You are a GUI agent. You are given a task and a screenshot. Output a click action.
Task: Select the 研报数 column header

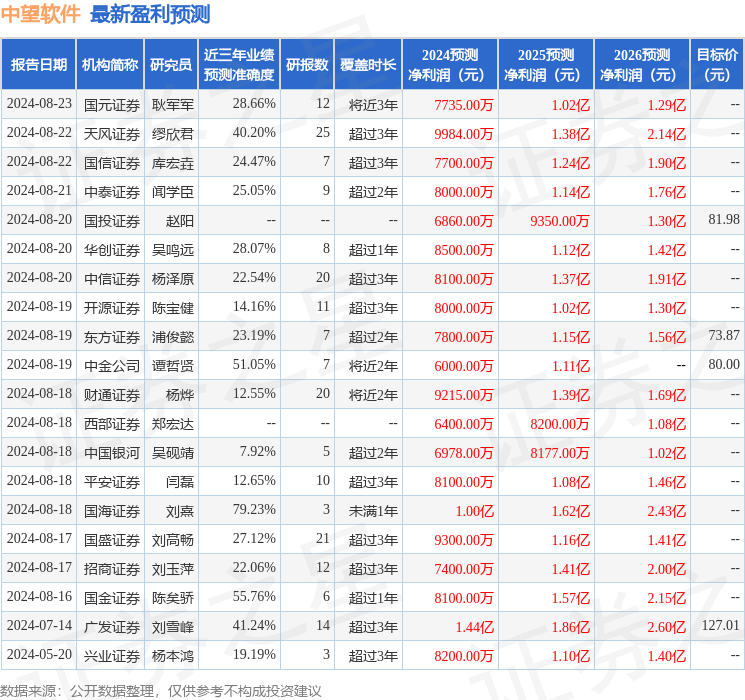click(307, 65)
